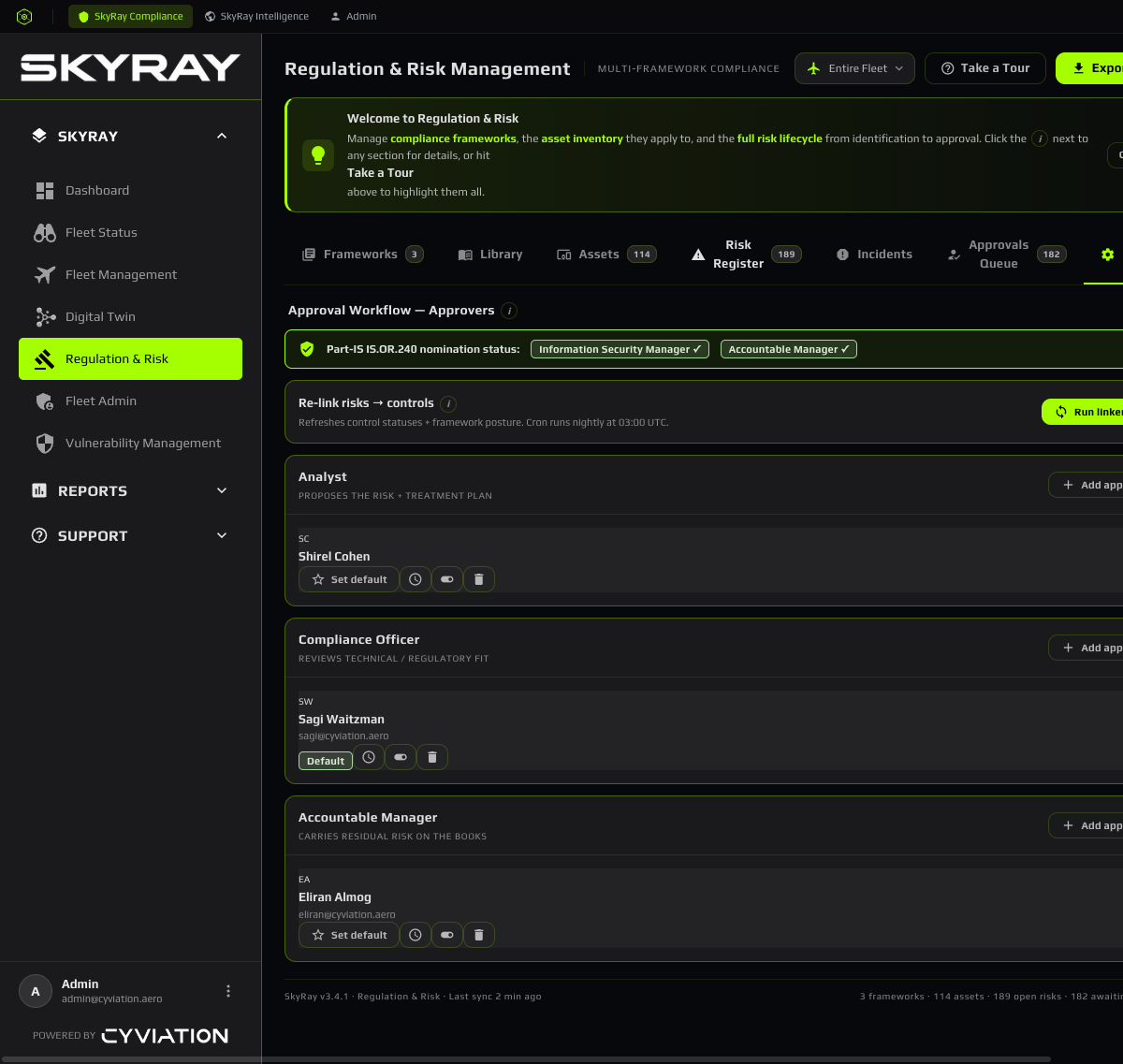Viewport: 1123px width, 1064px height.
Task: Click the shield icon in nomination status bar
Action: pos(307,349)
